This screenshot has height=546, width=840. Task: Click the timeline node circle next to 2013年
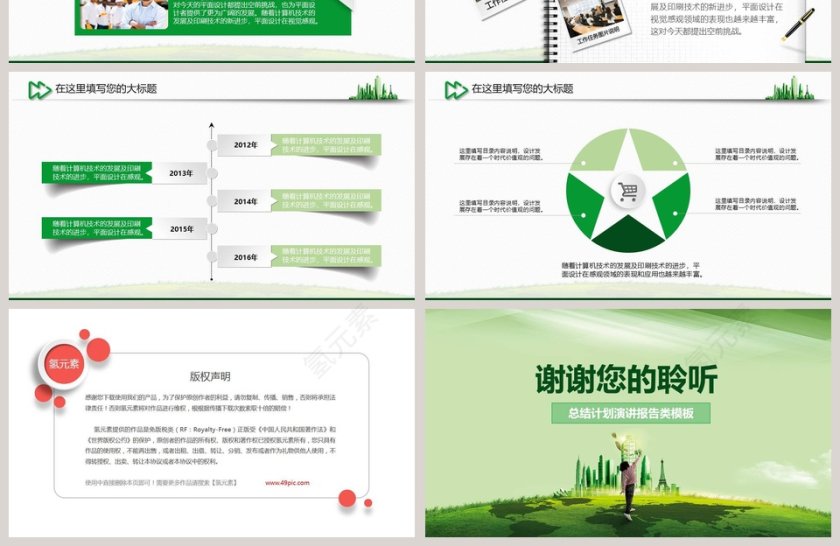tap(212, 173)
